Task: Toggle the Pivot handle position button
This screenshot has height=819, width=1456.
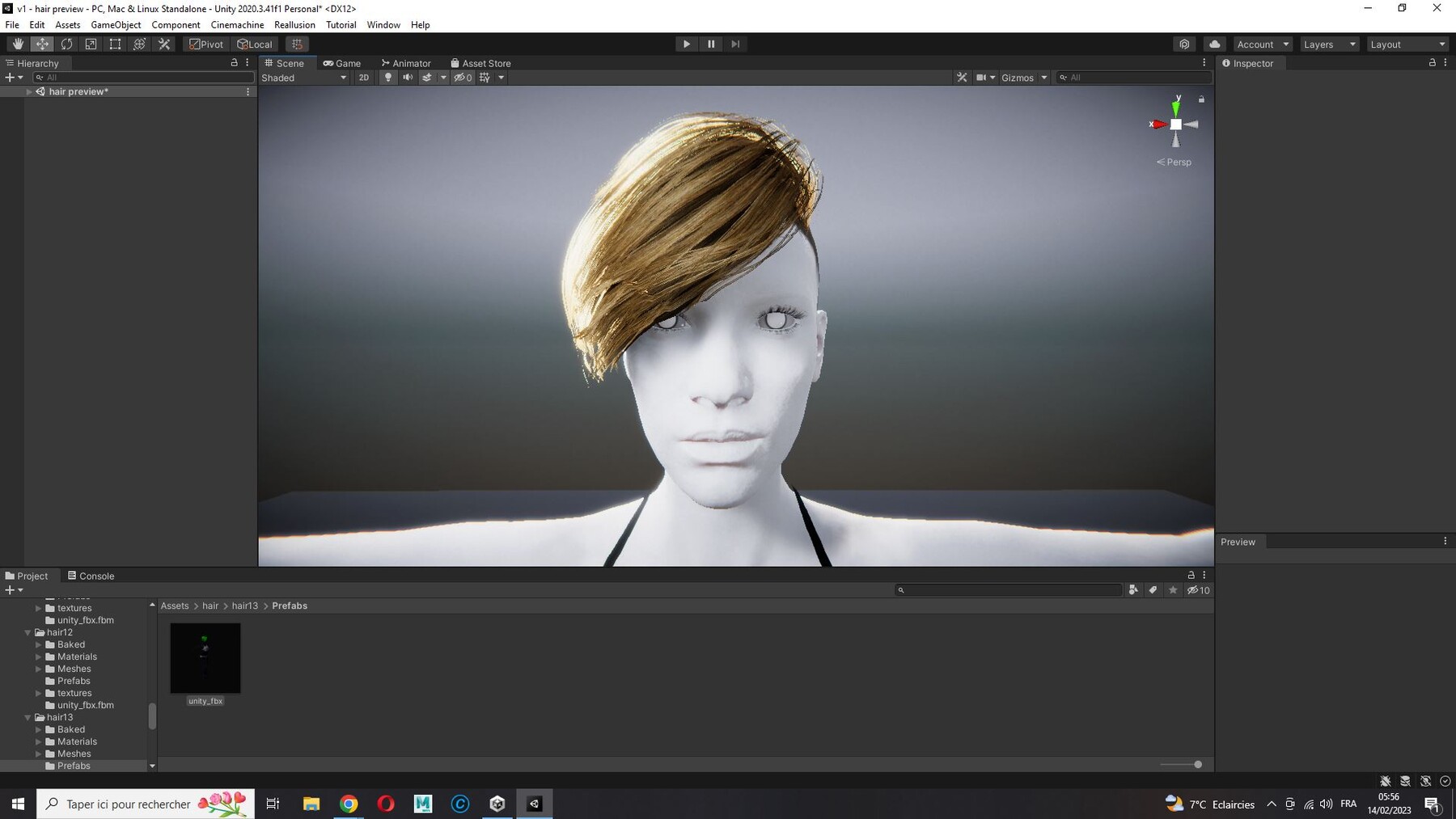Action: tap(206, 44)
